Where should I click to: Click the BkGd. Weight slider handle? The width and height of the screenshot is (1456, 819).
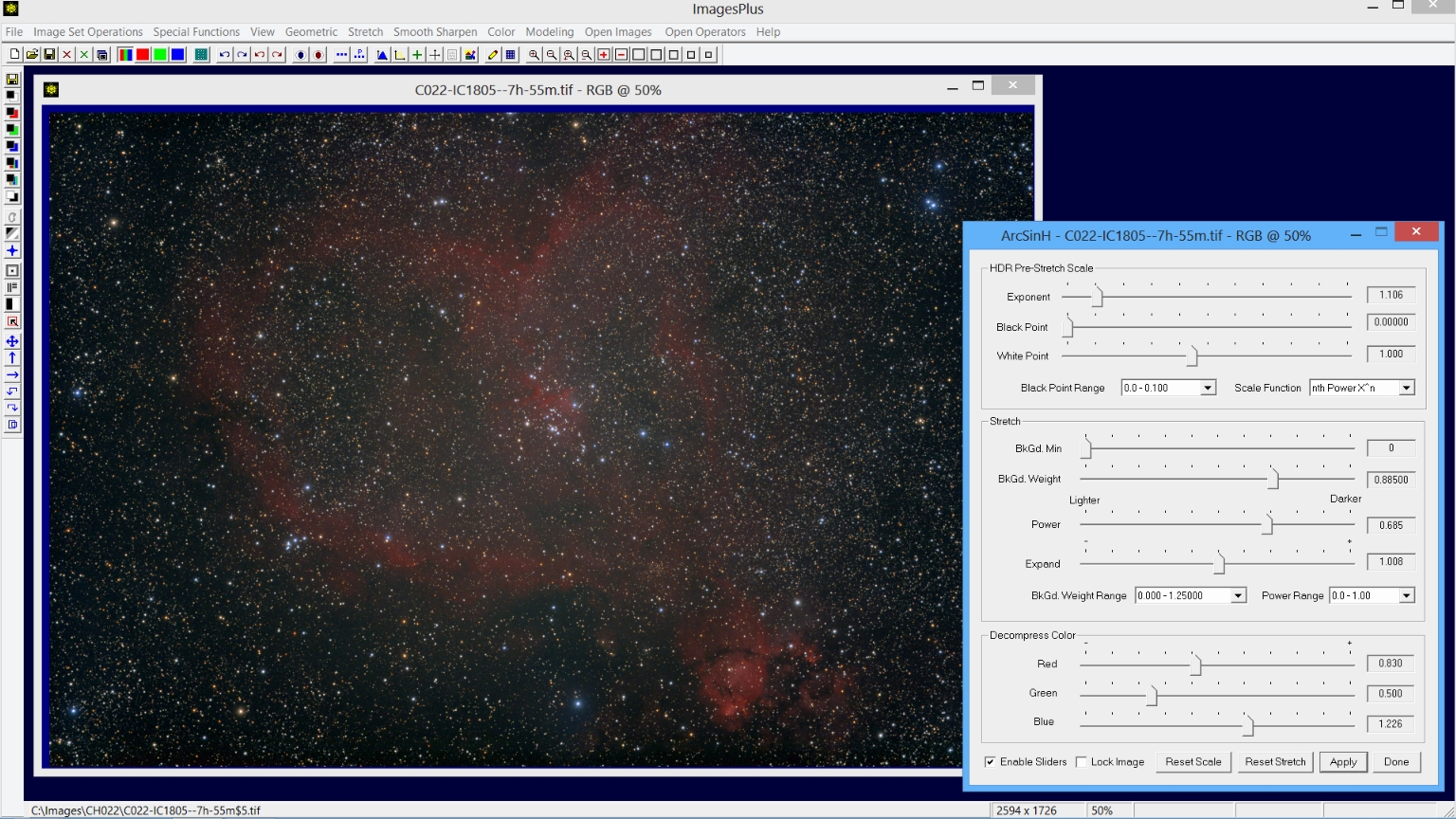[1273, 480]
